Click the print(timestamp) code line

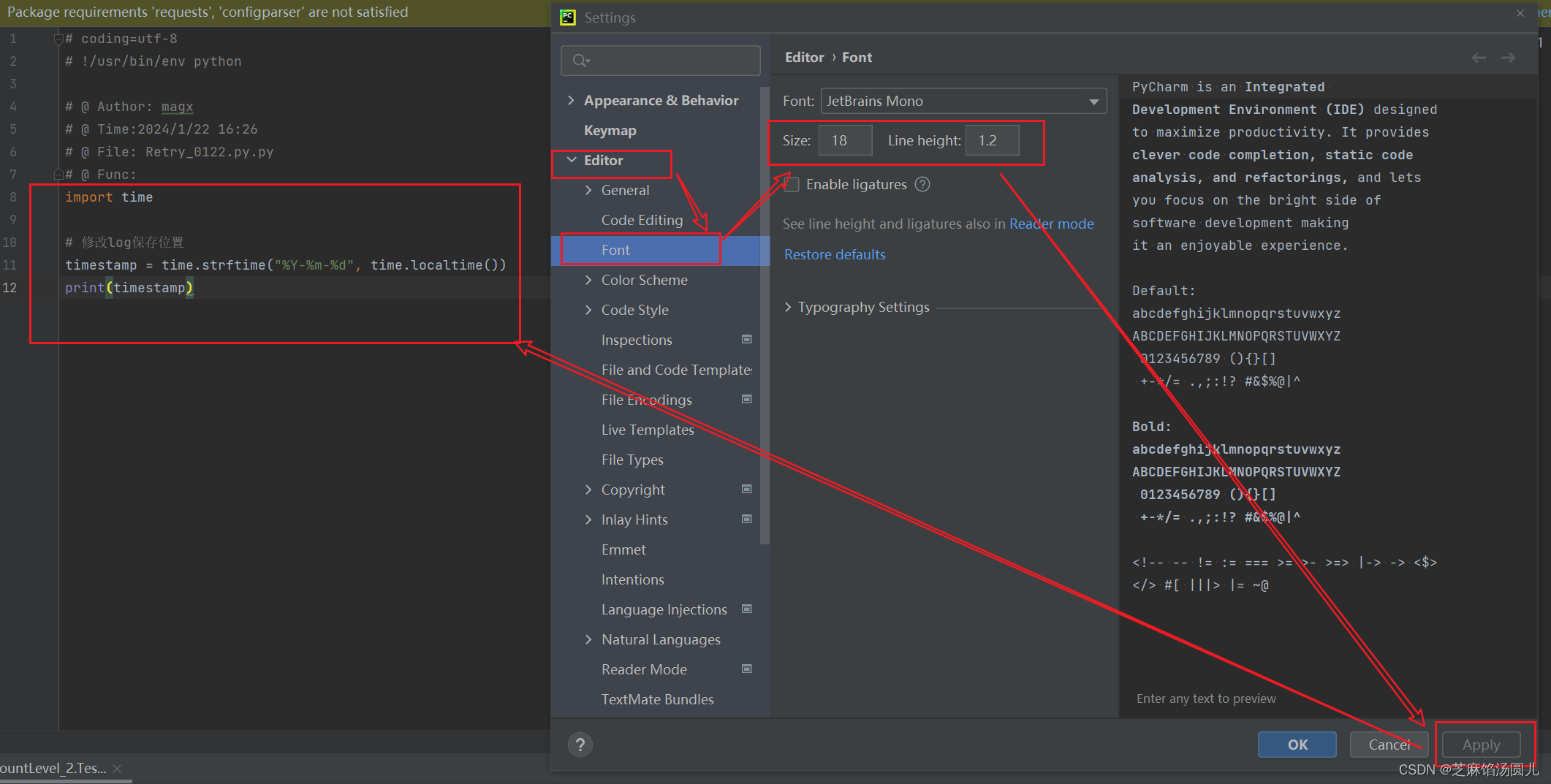click(129, 288)
